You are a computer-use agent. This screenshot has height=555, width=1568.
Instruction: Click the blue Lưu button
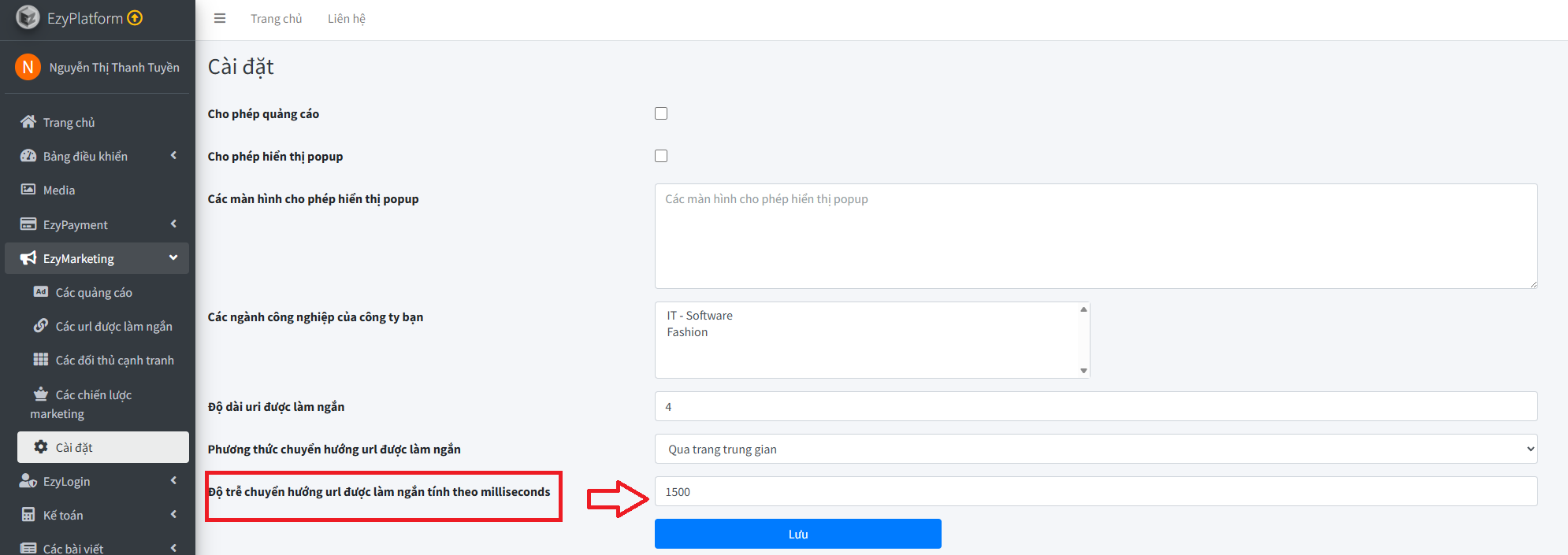[797, 534]
